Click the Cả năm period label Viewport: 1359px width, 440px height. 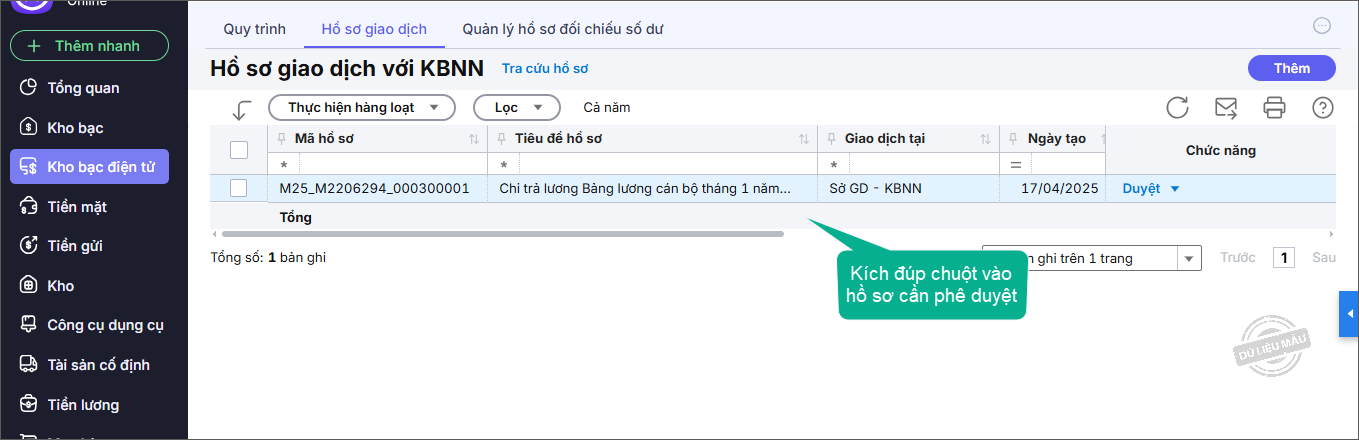(x=607, y=107)
